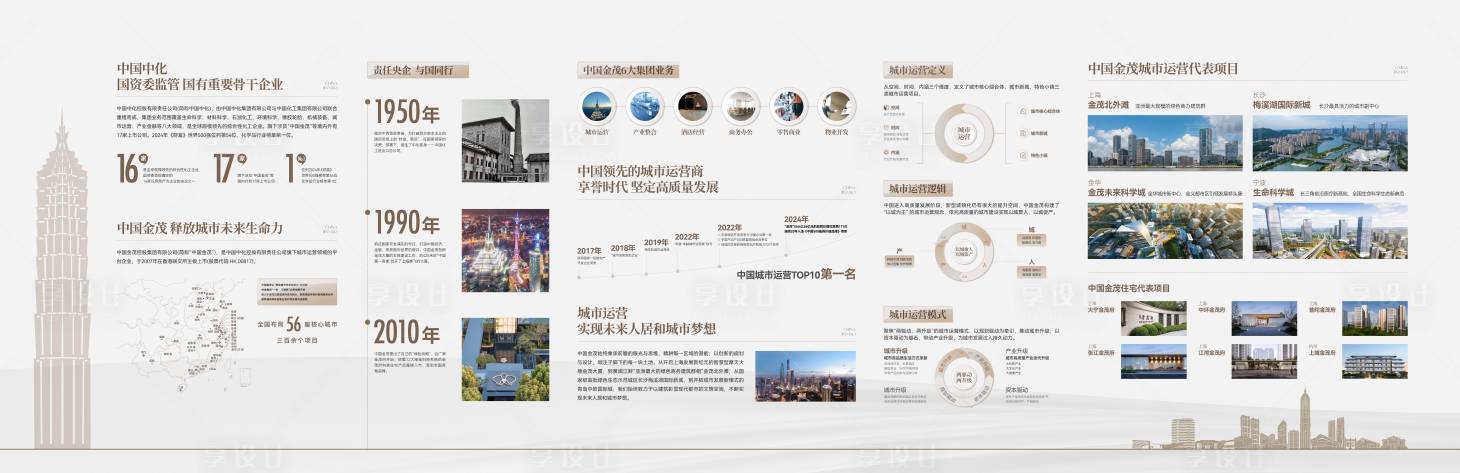Click the 中国城市运营TOP10第一名 text
The height and width of the screenshot is (473, 1460).
[796, 274]
